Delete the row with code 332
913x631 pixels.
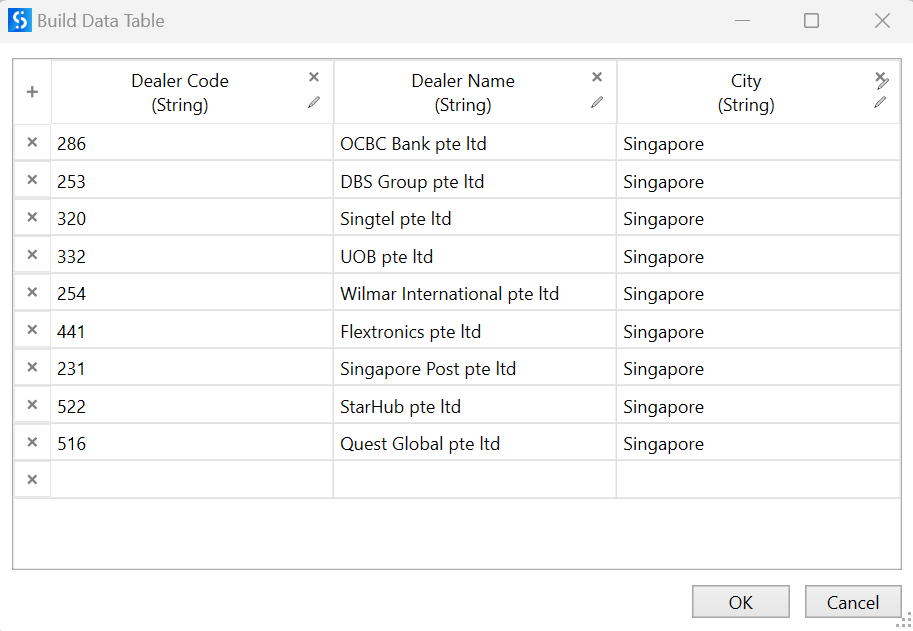(x=32, y=254)
